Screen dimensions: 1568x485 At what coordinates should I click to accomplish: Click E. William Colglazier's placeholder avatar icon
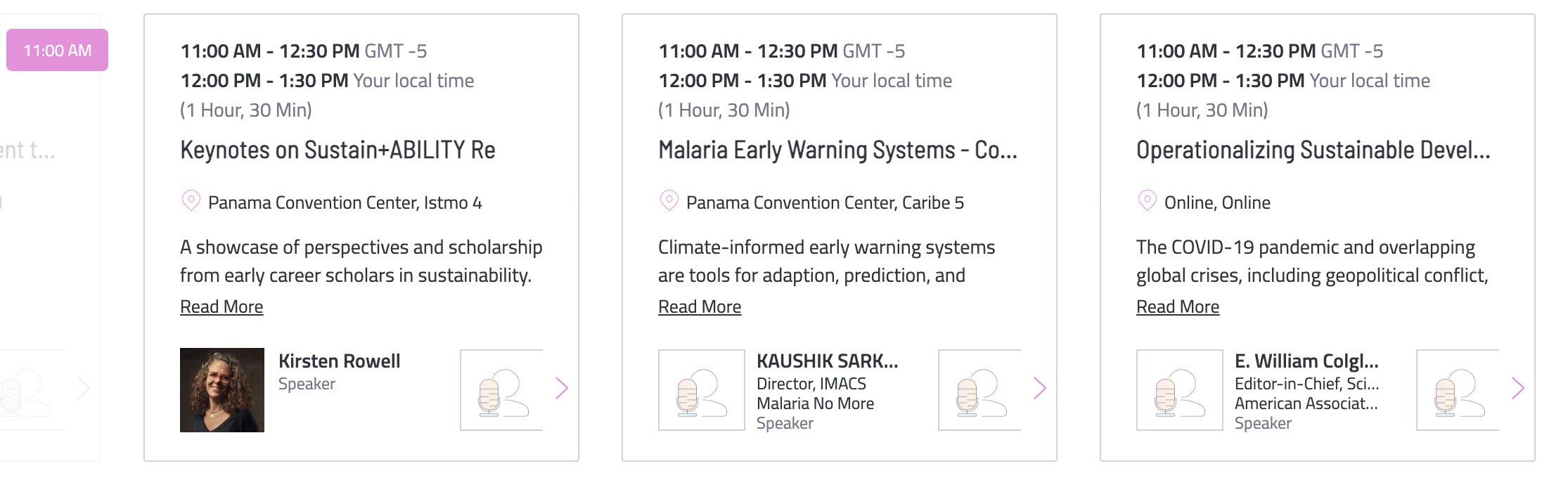coord(1179,390)
